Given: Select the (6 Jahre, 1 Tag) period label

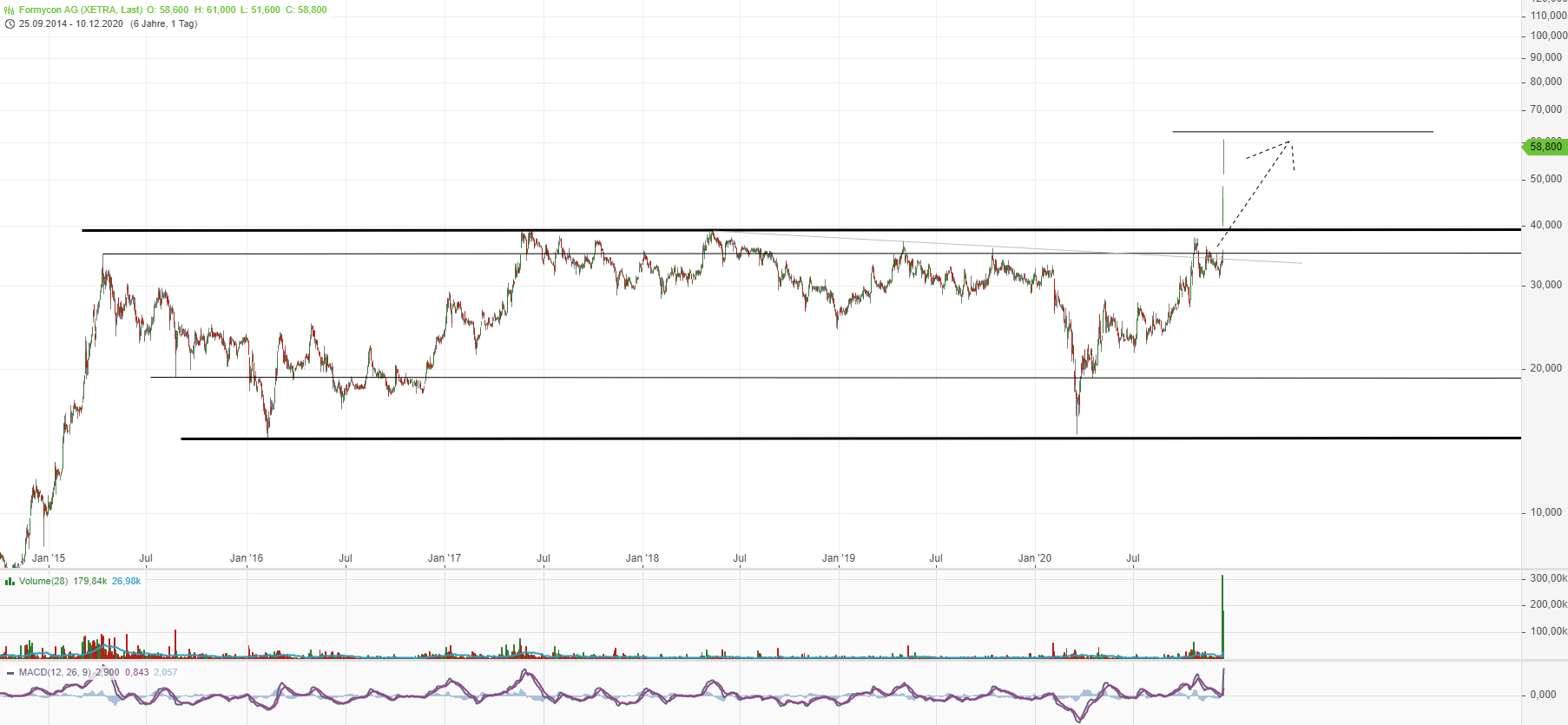Looking at the screenshot, I should (163, 24).
